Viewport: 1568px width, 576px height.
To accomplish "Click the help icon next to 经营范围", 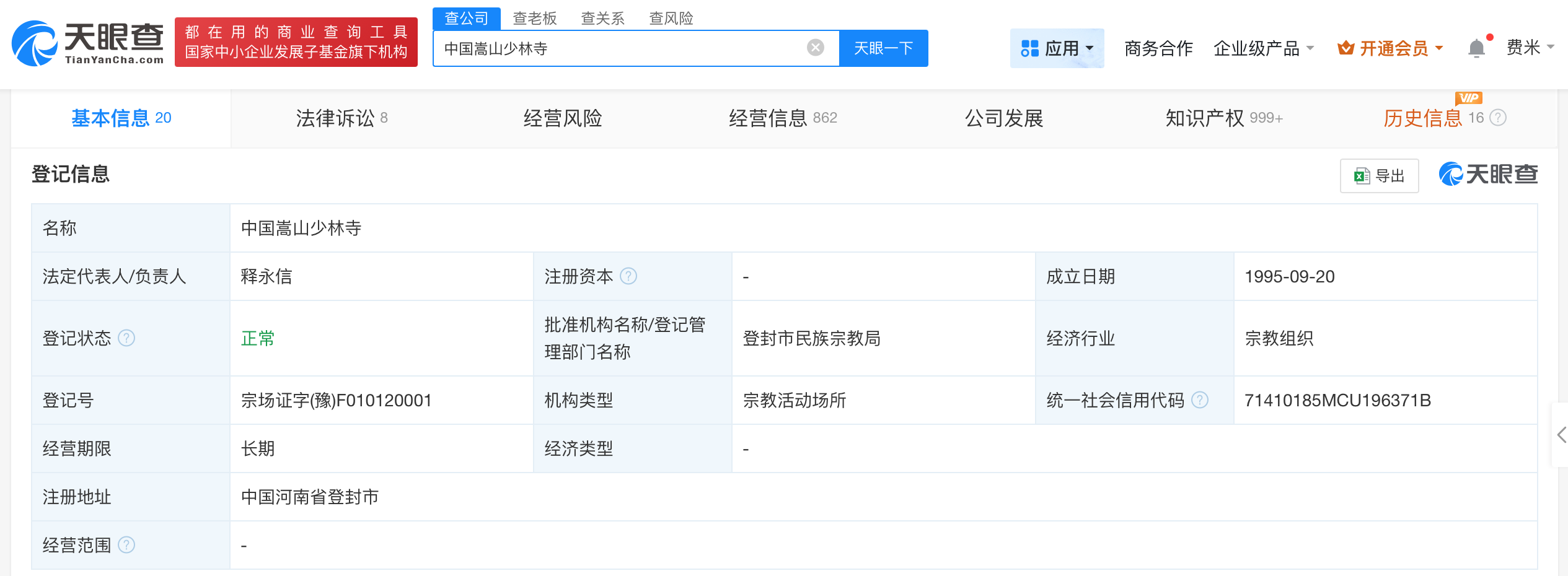I will point(126,545).
